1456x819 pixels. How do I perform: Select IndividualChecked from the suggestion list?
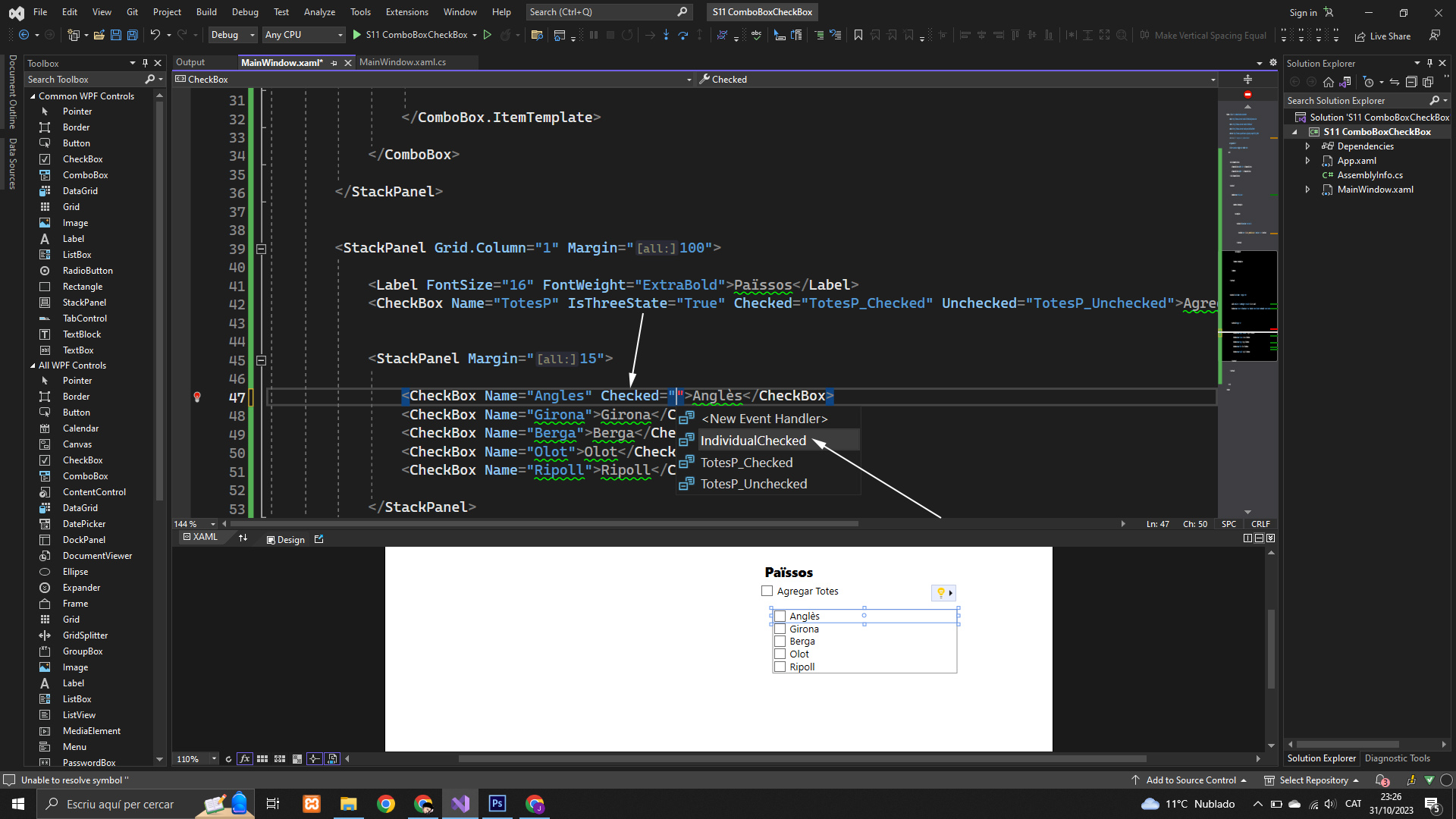tap(752, 441)
